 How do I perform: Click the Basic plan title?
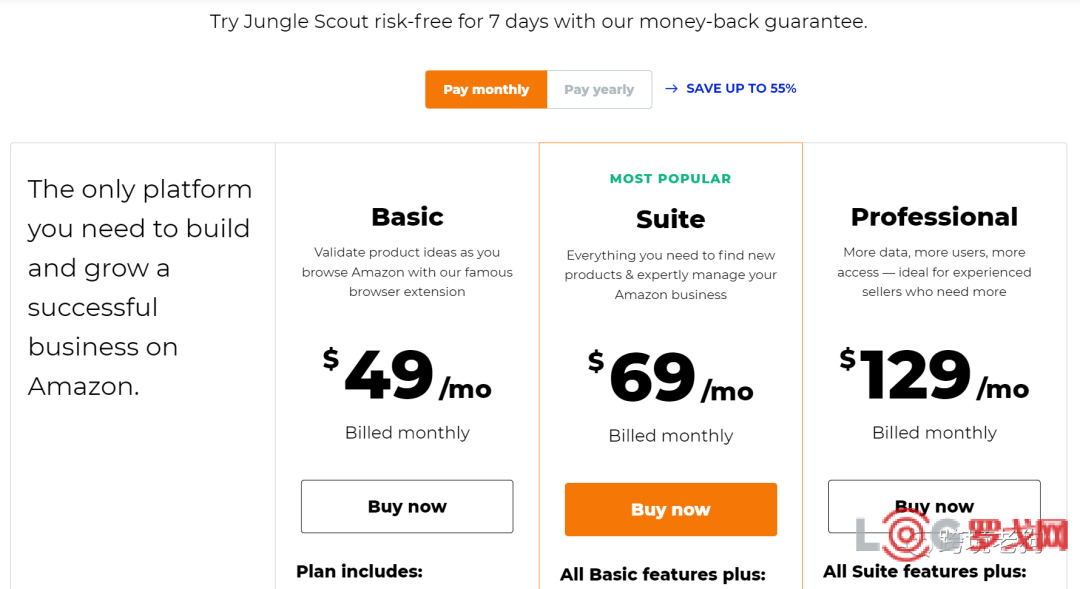point(407,217)
